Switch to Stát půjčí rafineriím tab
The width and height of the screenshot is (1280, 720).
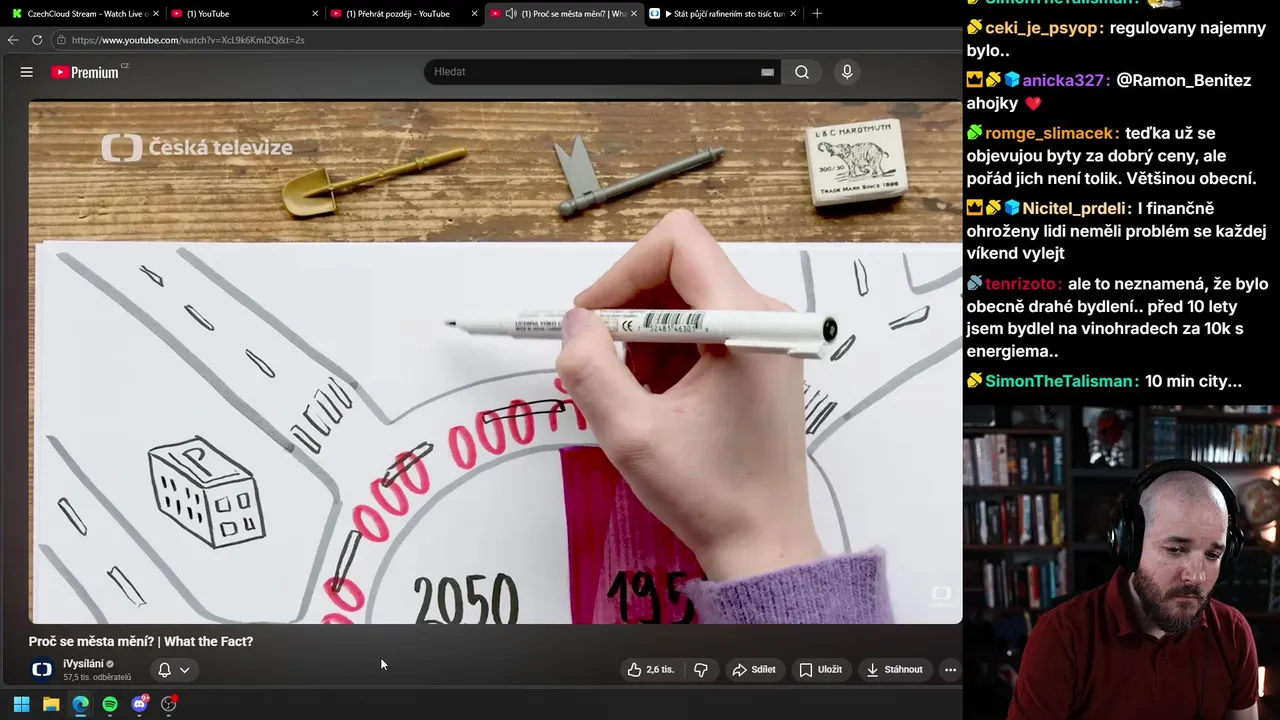point(725,14)
